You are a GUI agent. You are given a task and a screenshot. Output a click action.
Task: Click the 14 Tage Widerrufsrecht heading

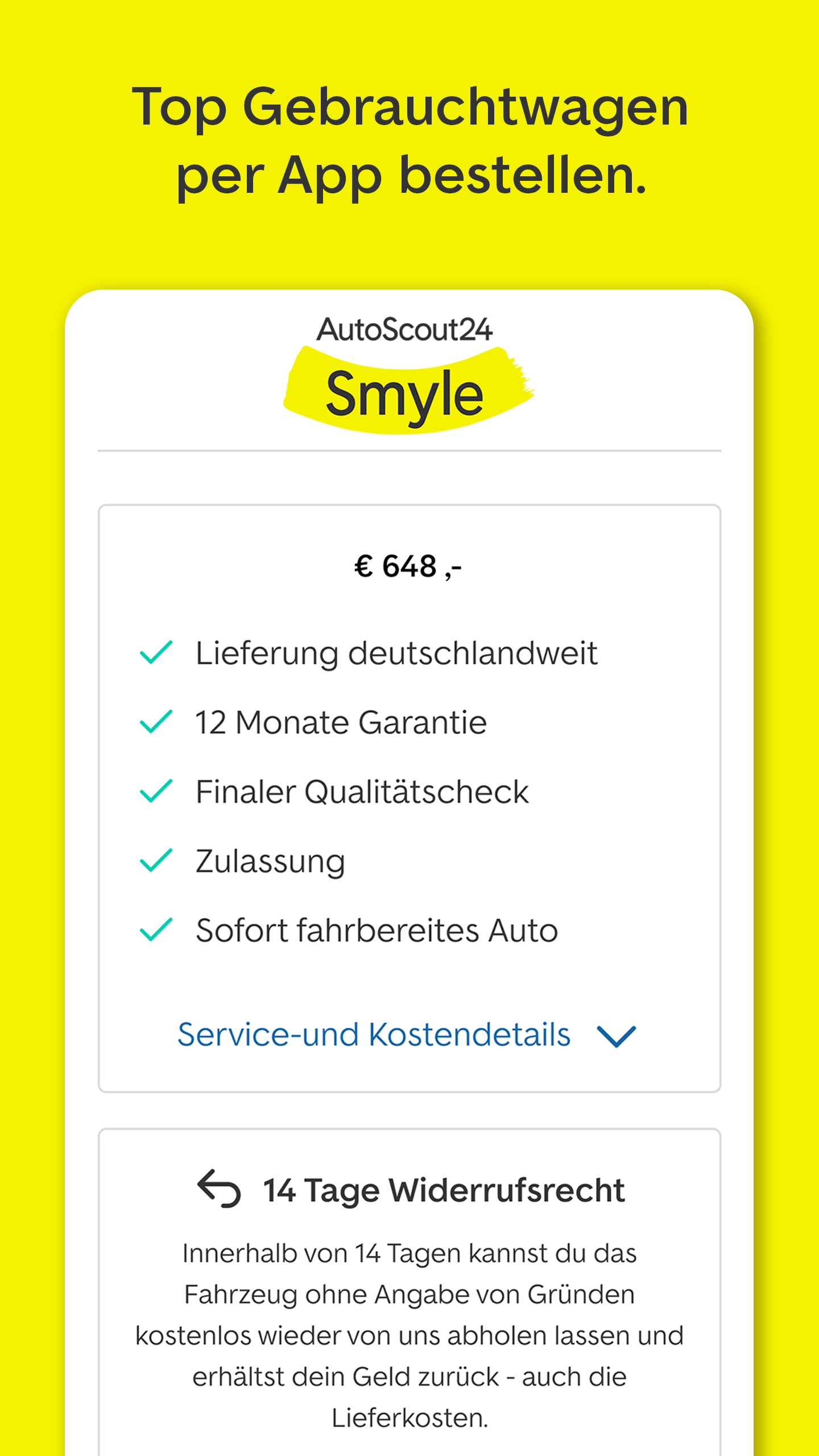pos(444,1190)
